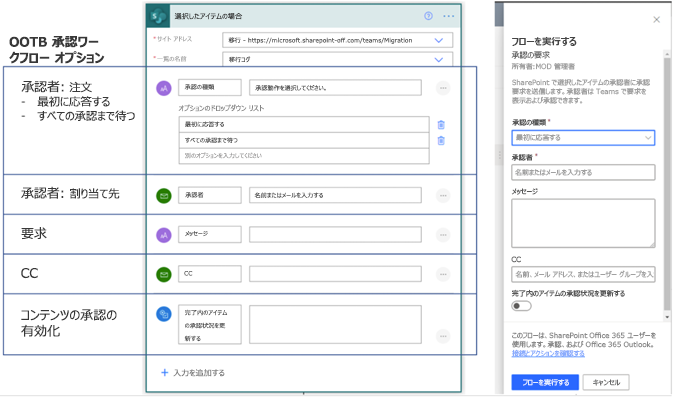Click the メッセージ text area in the run panel
The width and height of the screenshot is (677, 399).
[x=583, y=223]
